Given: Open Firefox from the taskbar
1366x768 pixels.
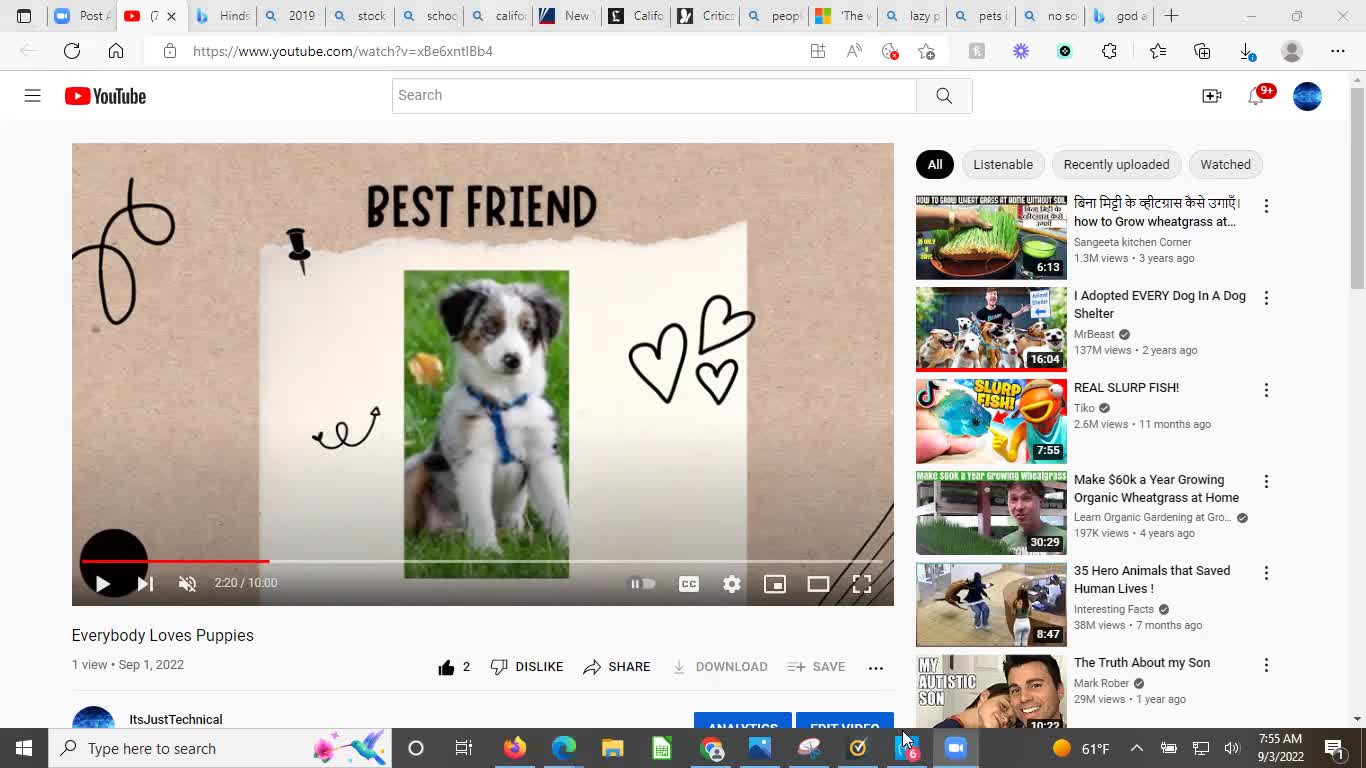Looking at the screenshot, I should [x=515, y=748].
